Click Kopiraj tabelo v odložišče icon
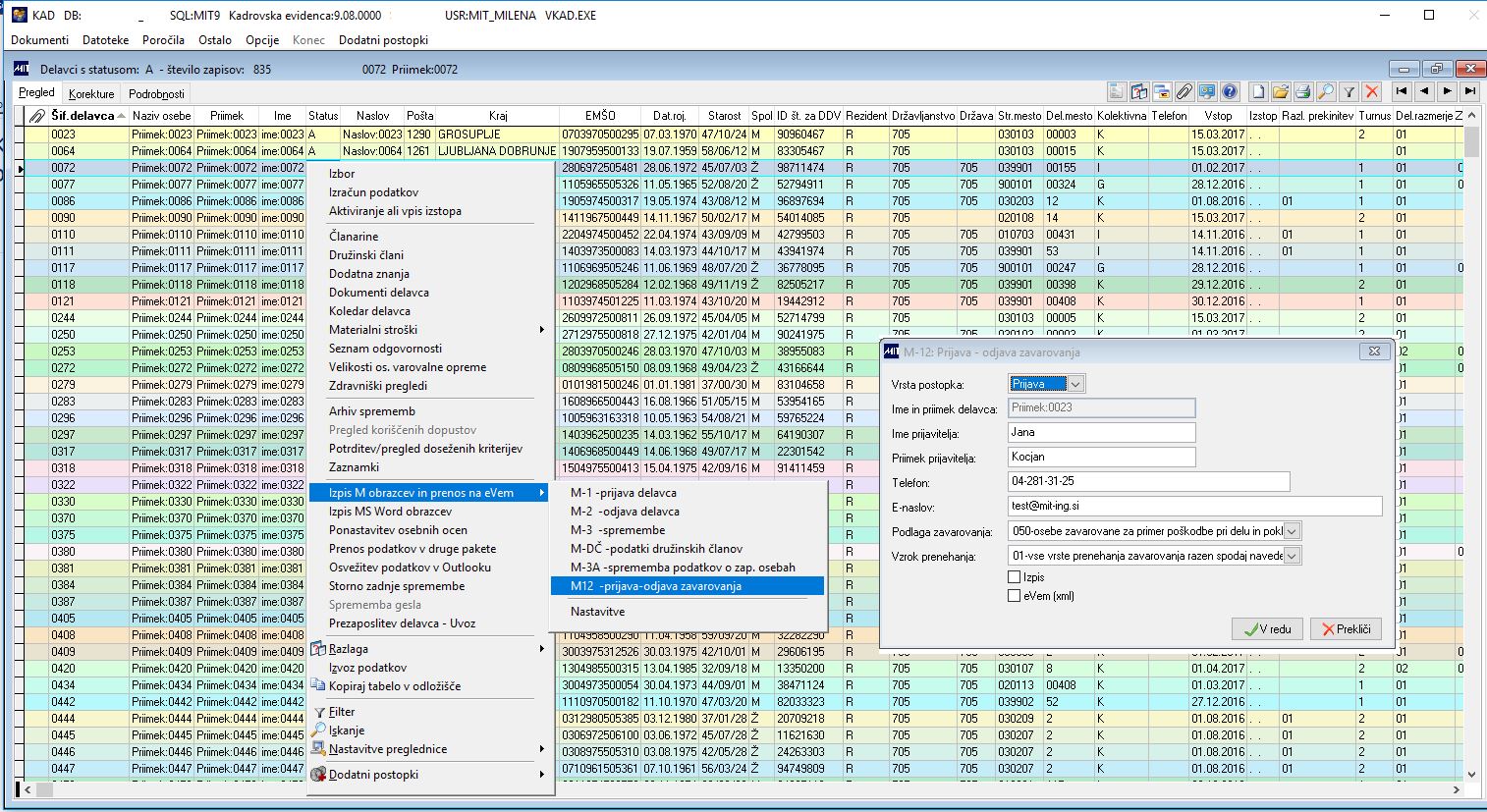The image size is (1487, 812). 318,686
